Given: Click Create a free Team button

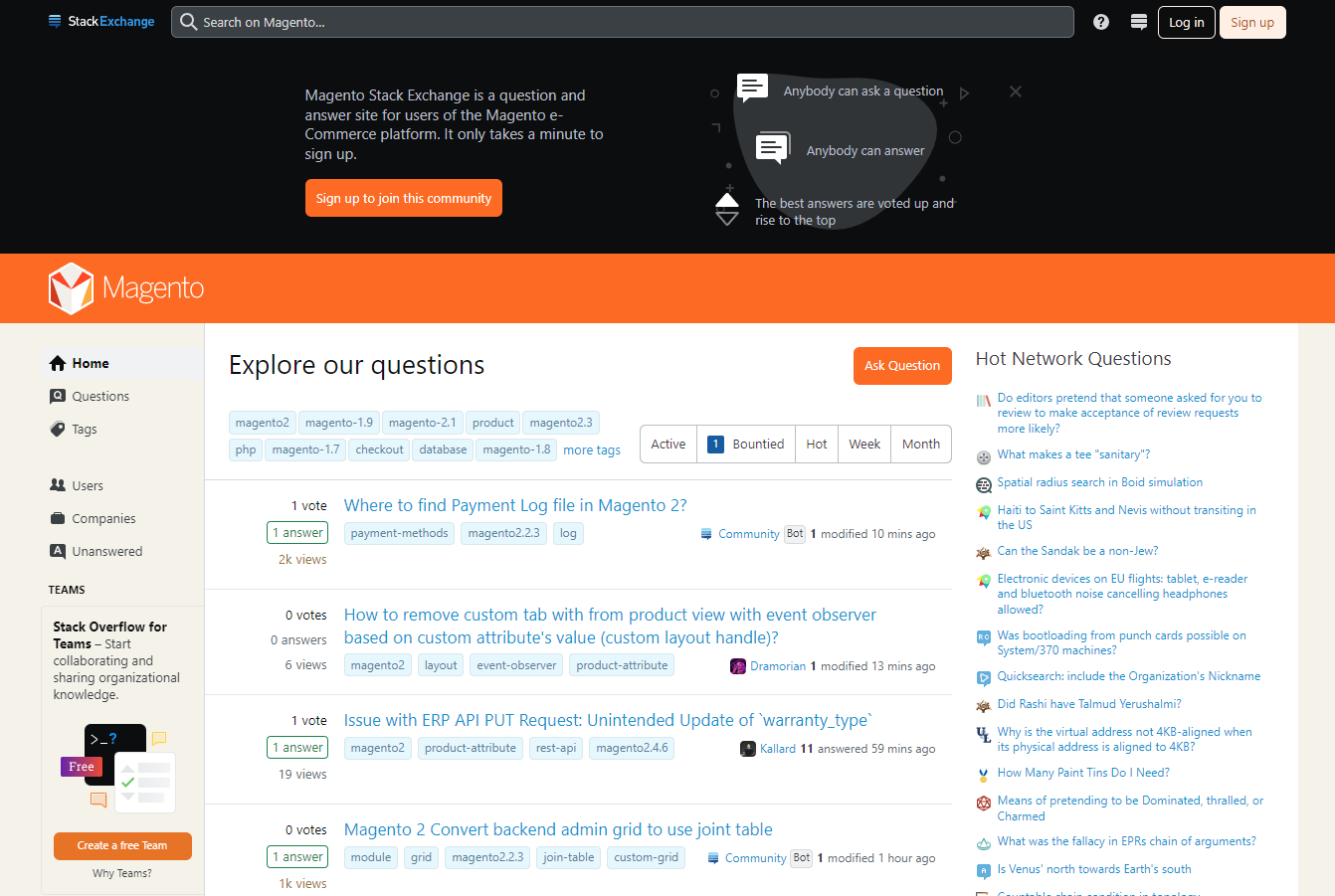Looking at the screenshot, I should click(122, 845).
